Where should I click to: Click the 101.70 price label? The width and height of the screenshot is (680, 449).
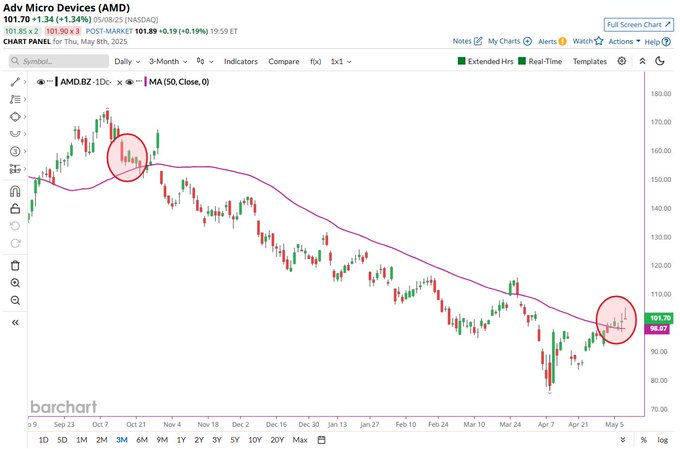(x=660, y=318)
